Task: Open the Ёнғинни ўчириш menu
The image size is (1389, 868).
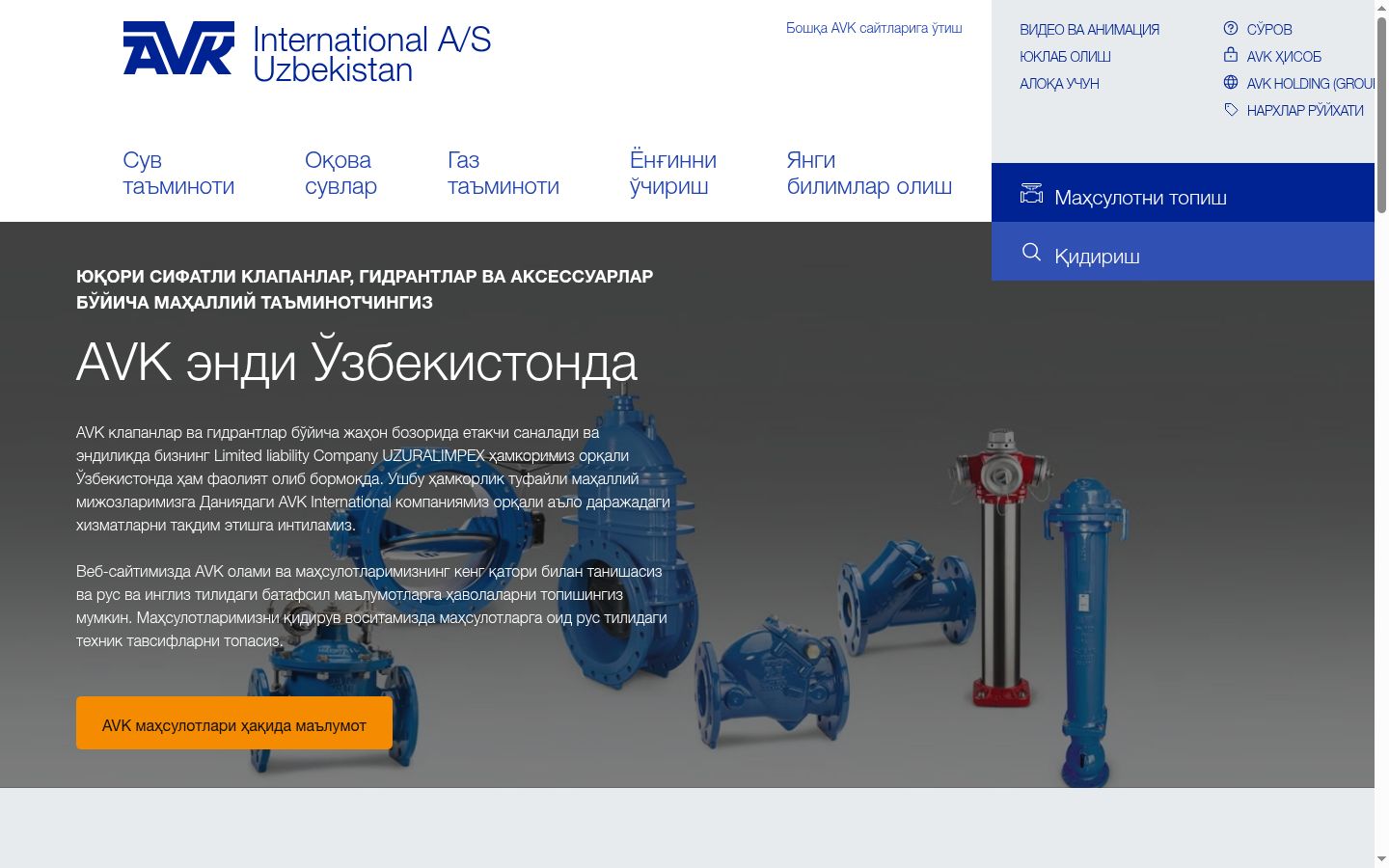Action: pos(673,173)
